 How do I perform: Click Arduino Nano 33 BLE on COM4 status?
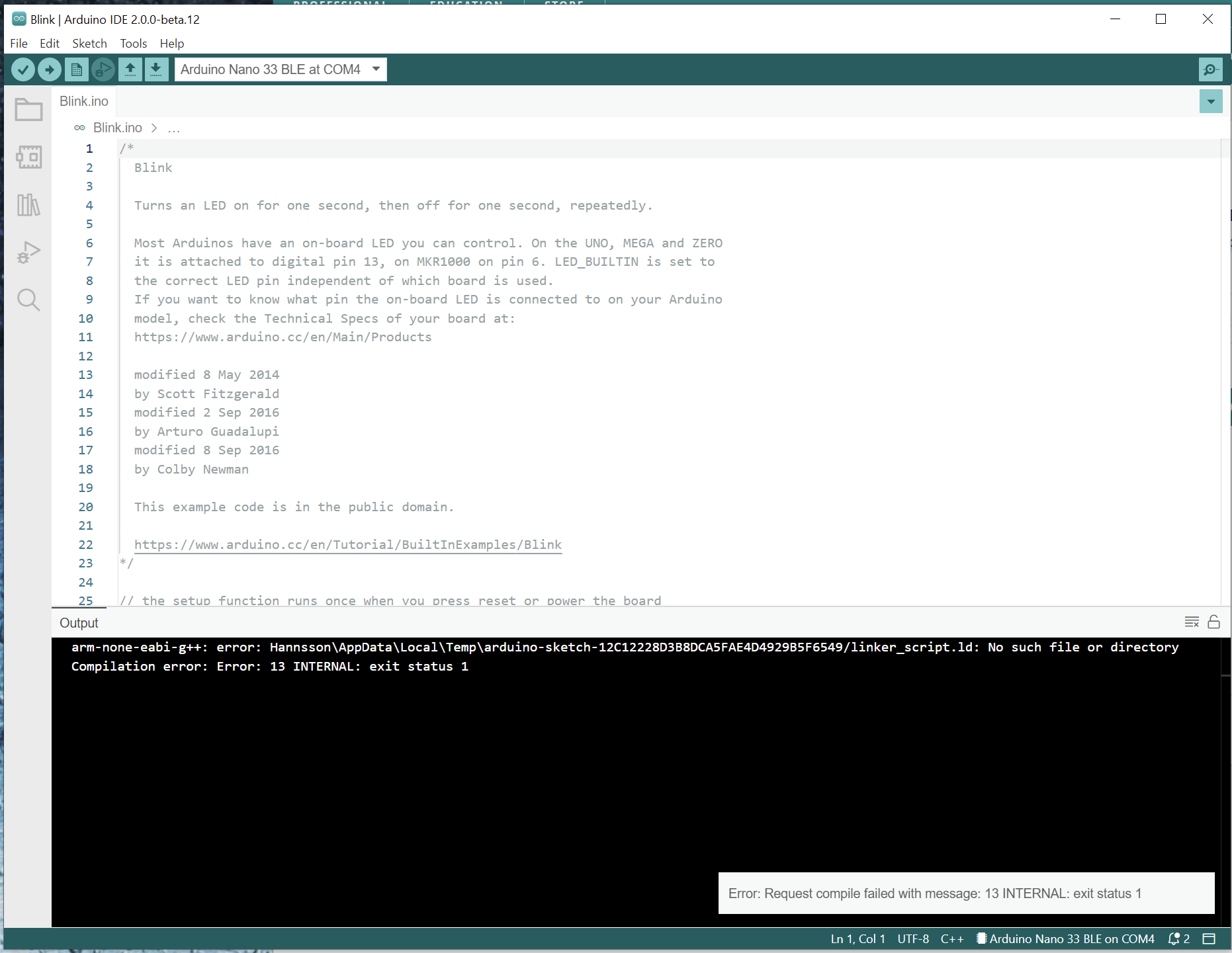1066,939
